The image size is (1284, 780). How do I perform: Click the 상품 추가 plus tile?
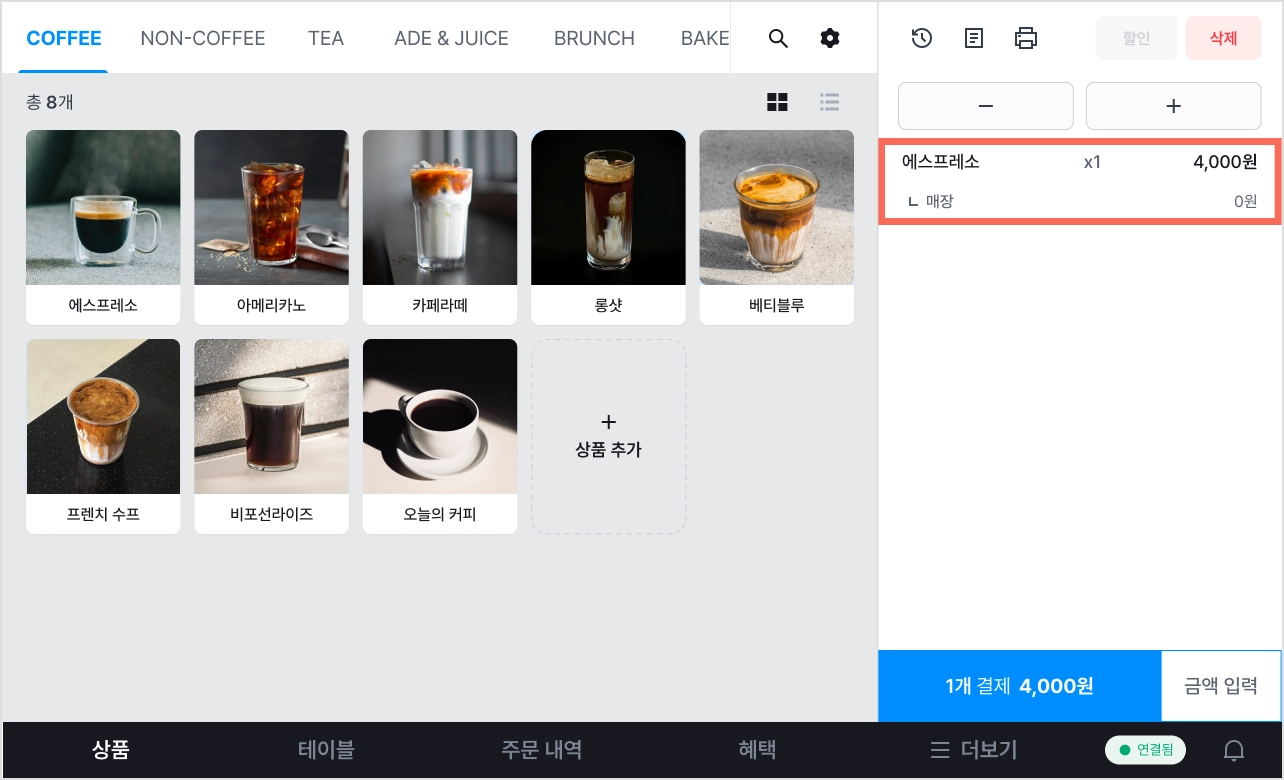click(x=608, y=436)
